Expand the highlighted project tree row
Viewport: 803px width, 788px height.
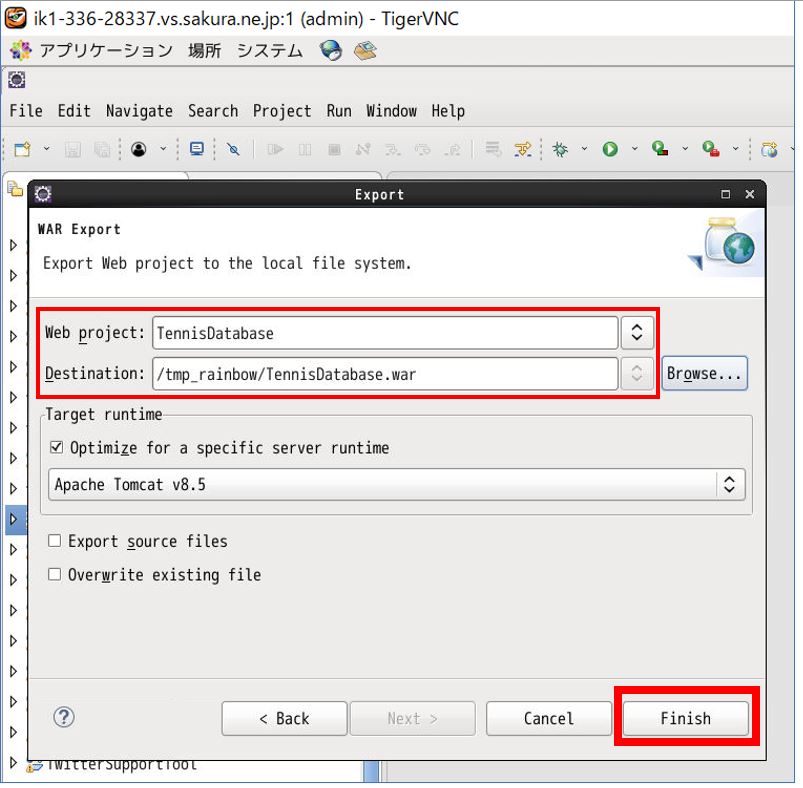click(13, 519)
